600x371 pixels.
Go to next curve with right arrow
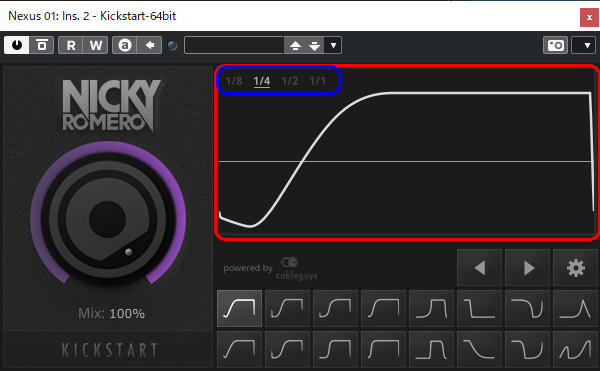[528, 268]
